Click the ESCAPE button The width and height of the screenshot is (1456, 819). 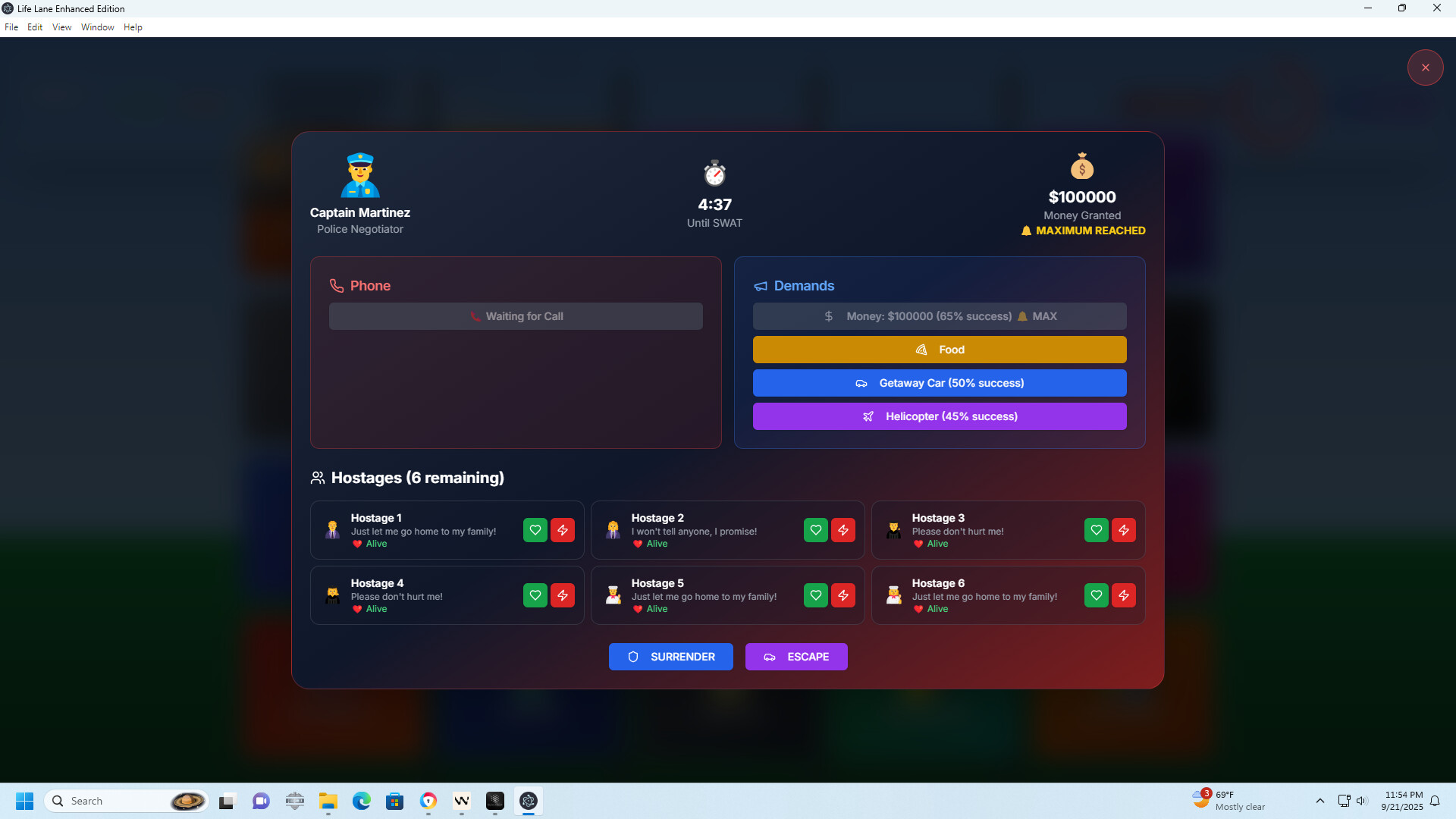point(796,656)
